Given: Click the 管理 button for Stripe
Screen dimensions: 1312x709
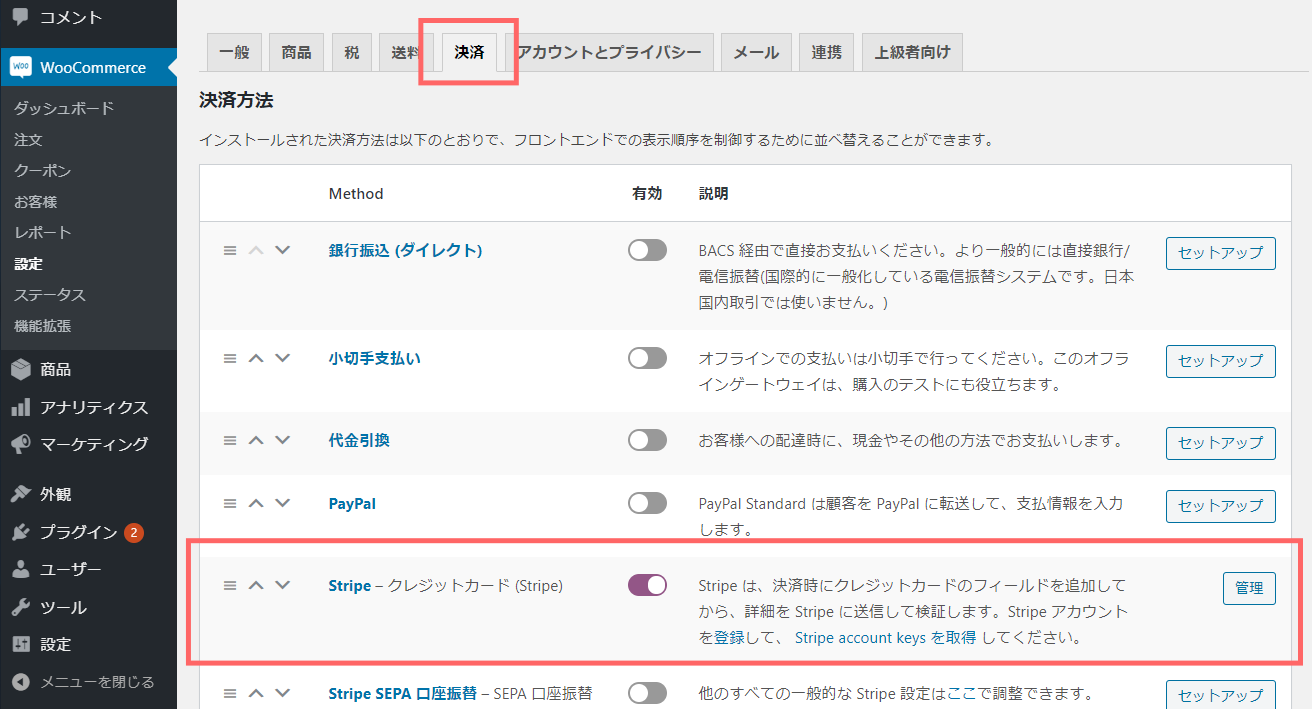Looking at the screenshot, I should 1249,588.
